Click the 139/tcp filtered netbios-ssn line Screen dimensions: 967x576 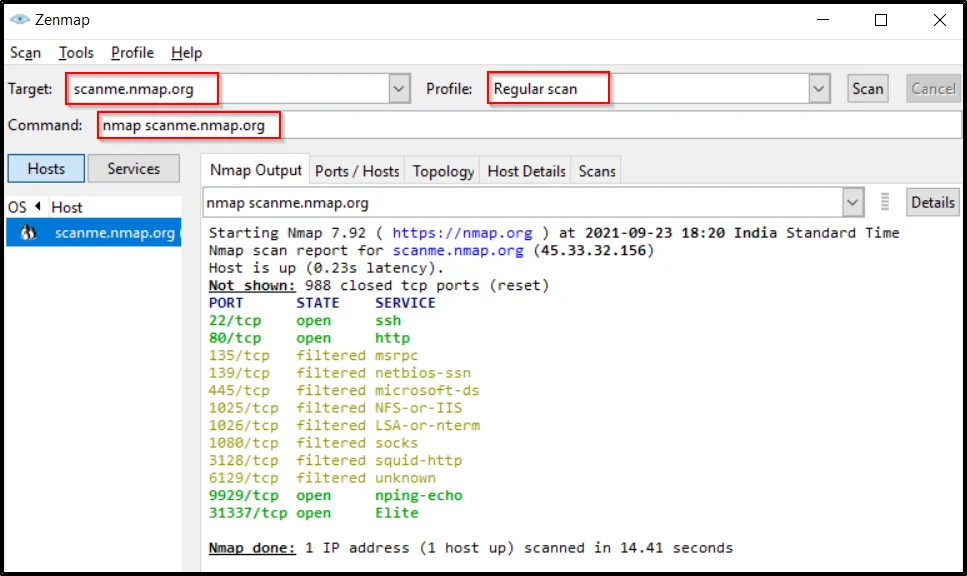340,373
